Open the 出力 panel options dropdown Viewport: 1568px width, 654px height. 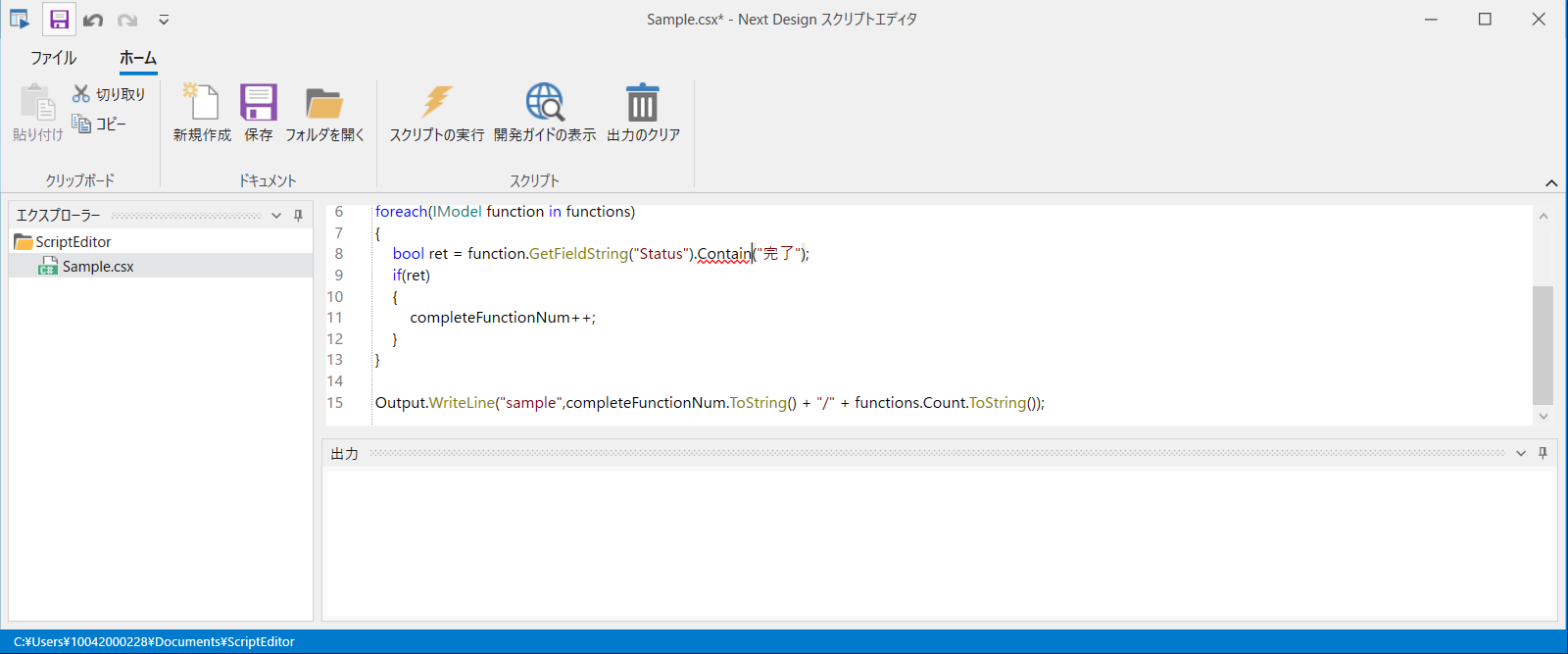click(x=1521, y=453)
